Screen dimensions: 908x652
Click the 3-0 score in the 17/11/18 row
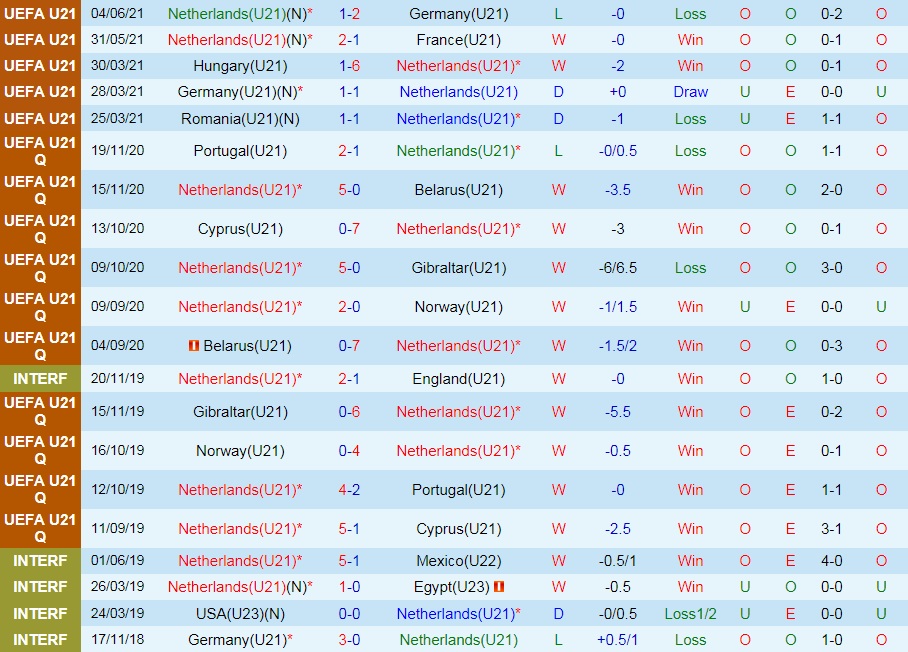pyautogui.click(x=349, y=639)
